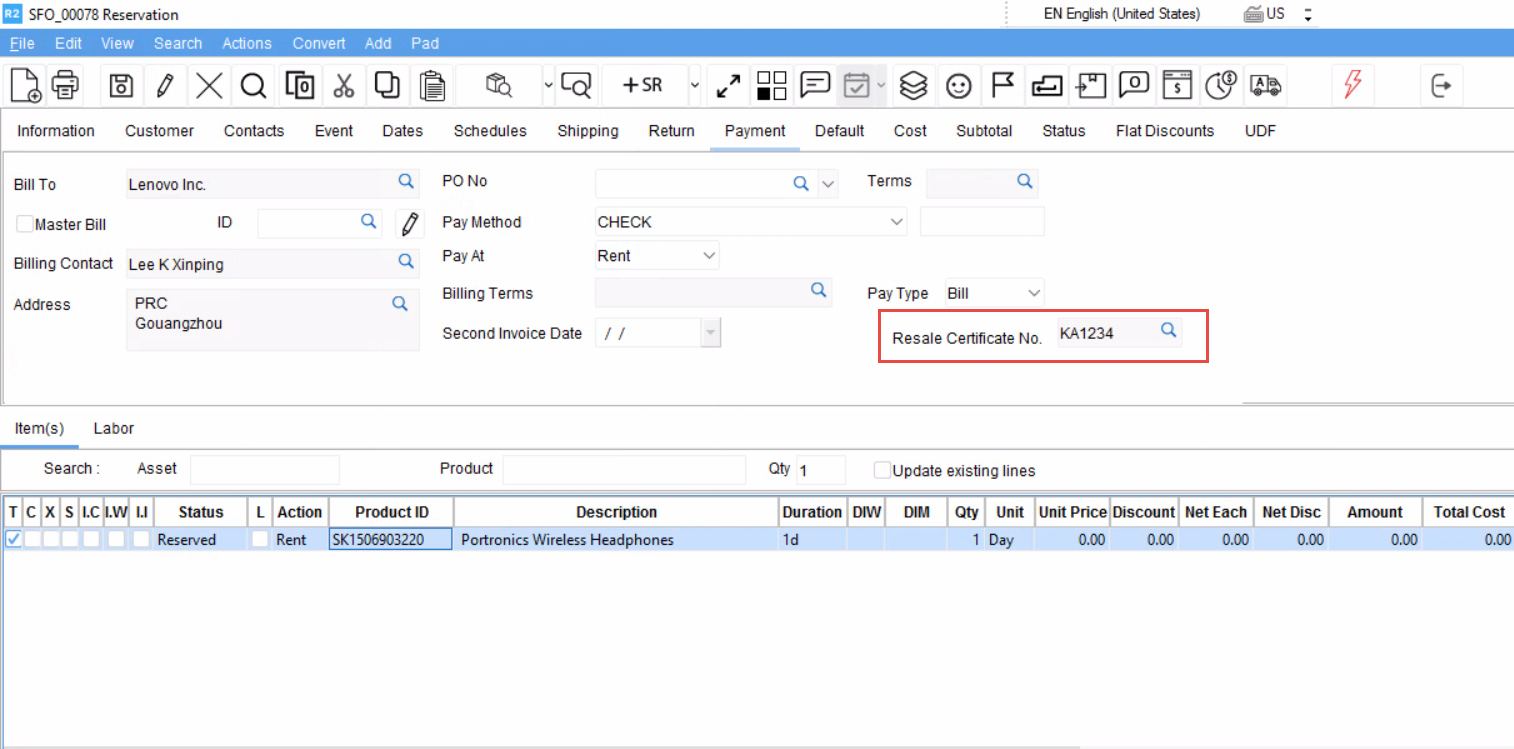The image size is (1514, 749).
Task: Click the Product search input field
Action: coord(623,470)
